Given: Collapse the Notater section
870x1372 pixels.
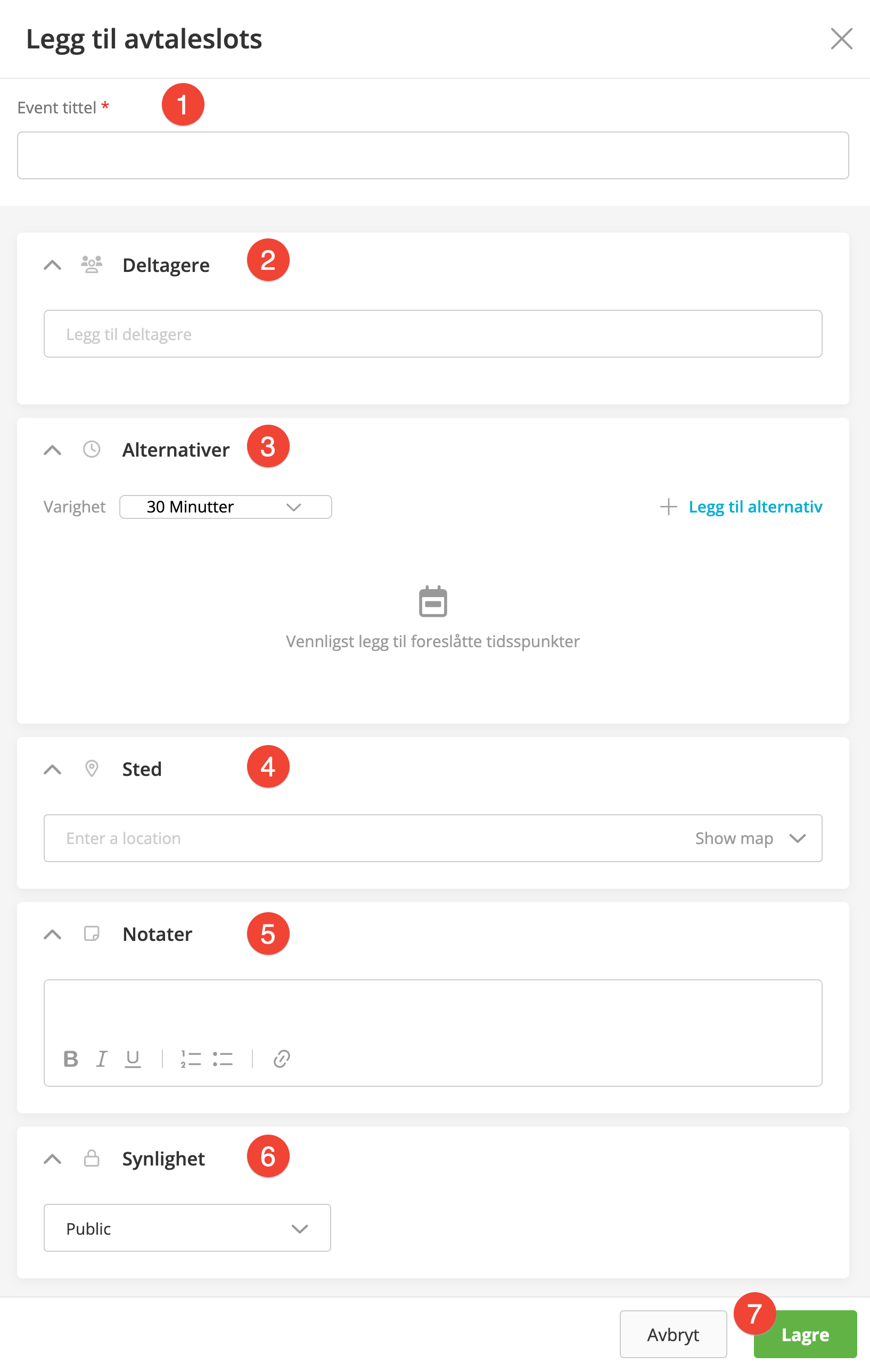Looking at the screenshot, I should (x=53, y=935).
